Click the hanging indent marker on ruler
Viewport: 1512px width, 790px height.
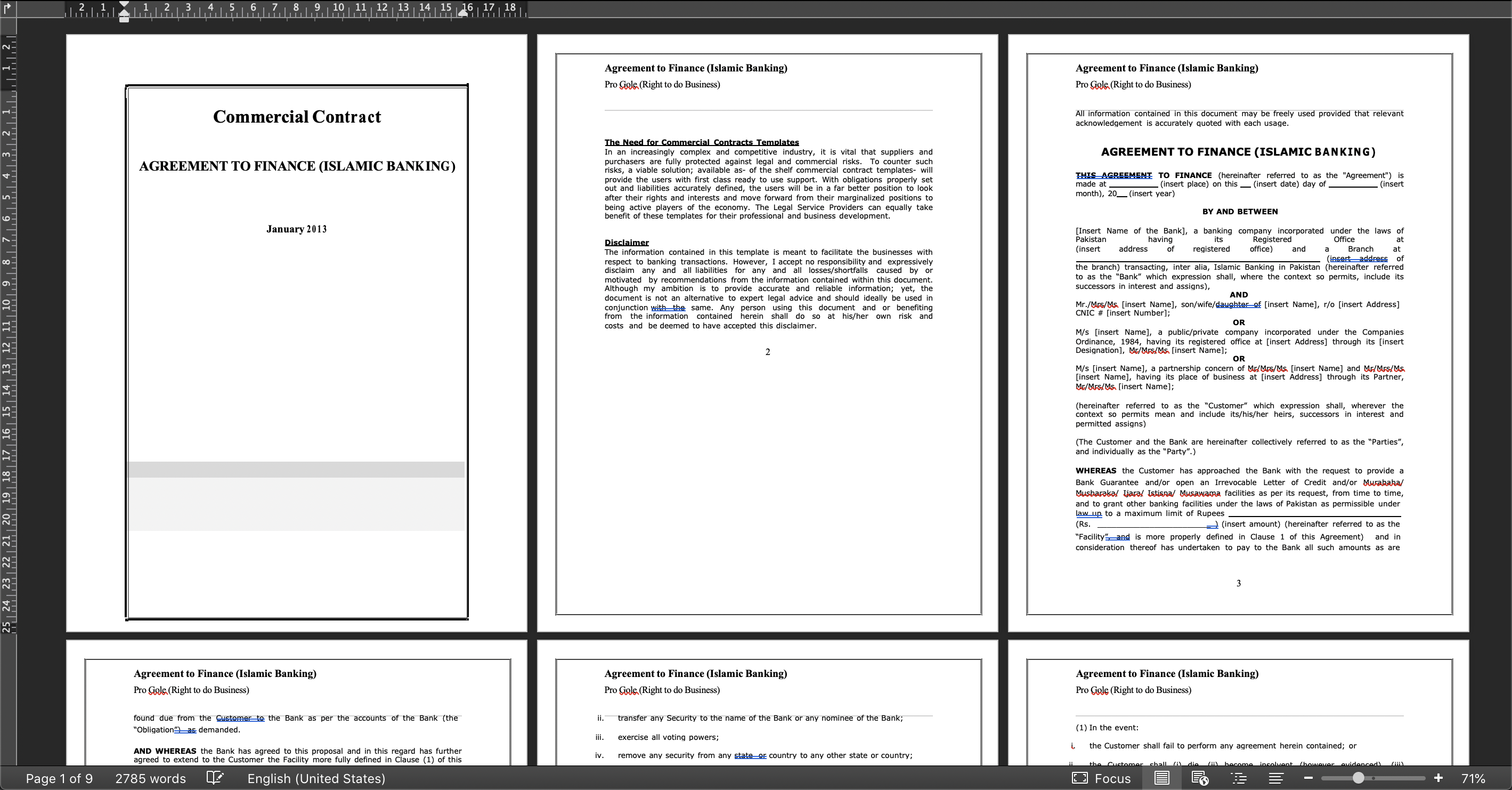point(124,12)
